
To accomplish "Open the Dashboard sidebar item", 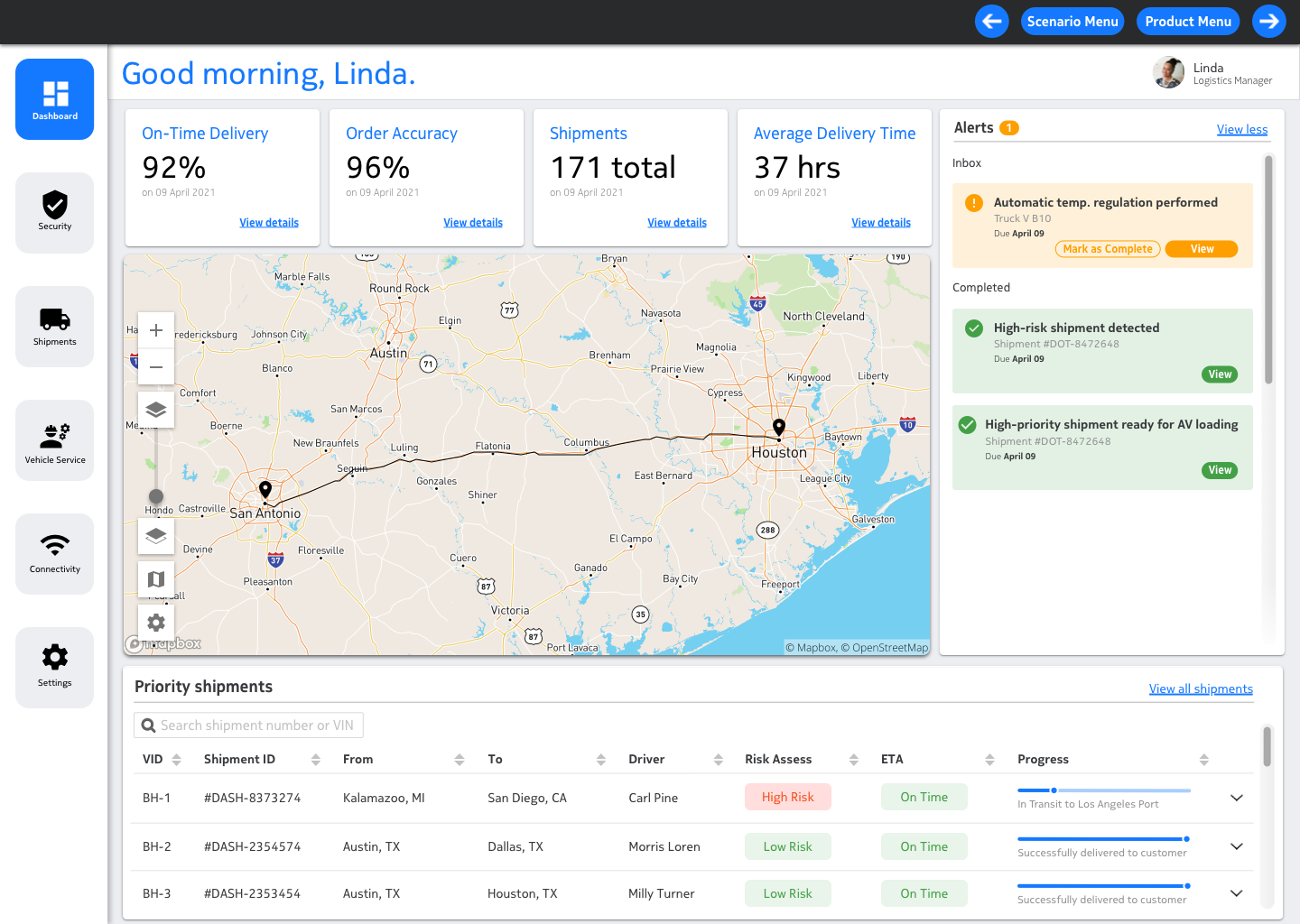I will pos(54,99).
